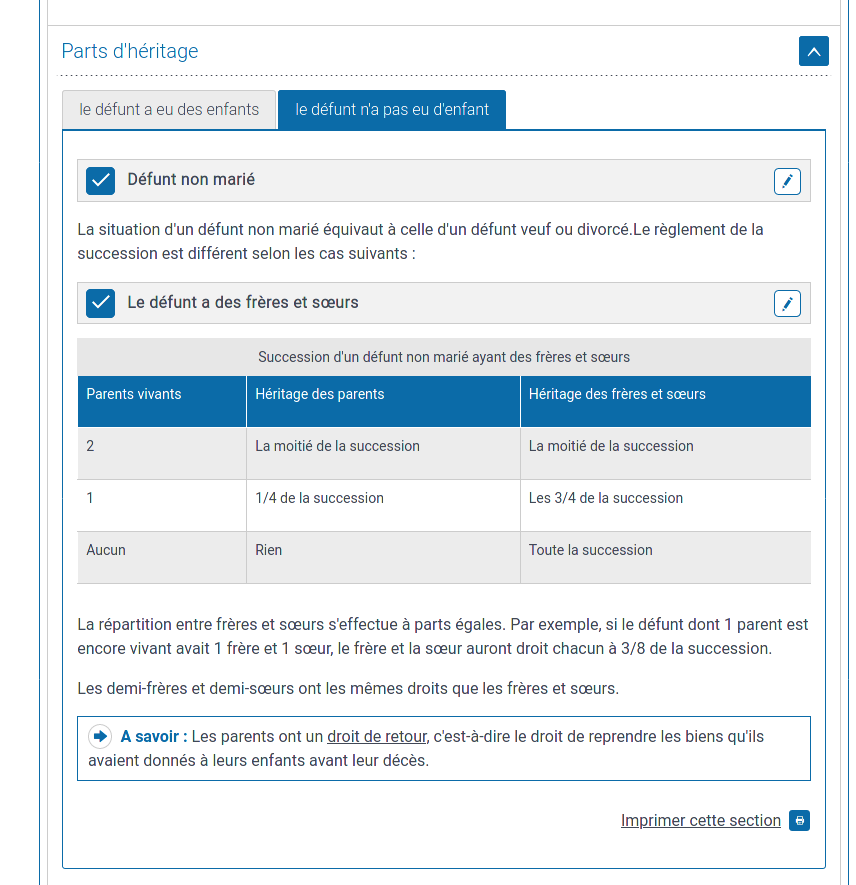Select the 'Aucun' row cell
The height and width of the screenshot is (885, 856).
(x=106, y=550)
